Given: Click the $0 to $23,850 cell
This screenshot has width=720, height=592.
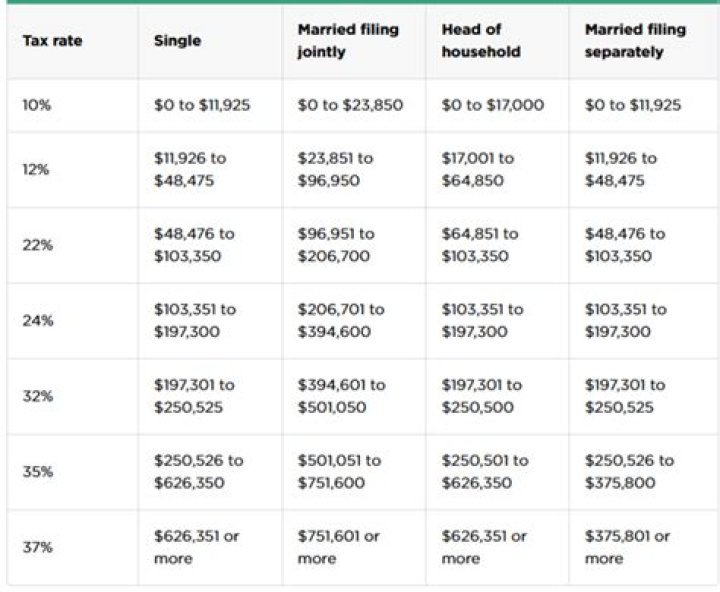Looking at the screenshot, I should 350,105.
